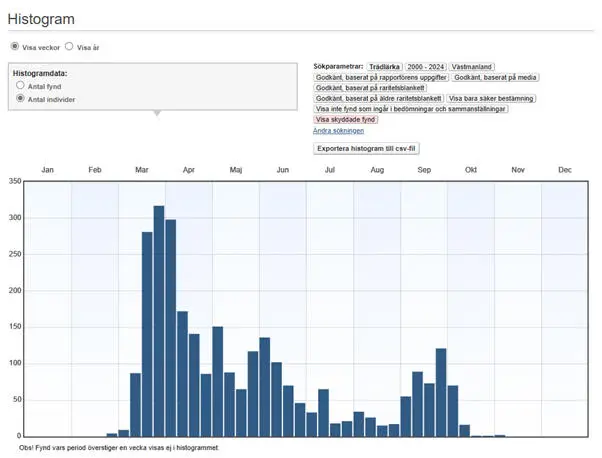The width and height of the screenshot is (602, 458).
Task: Click 'Visa bara säker bestämning' tag
Action: click(492, 98)
